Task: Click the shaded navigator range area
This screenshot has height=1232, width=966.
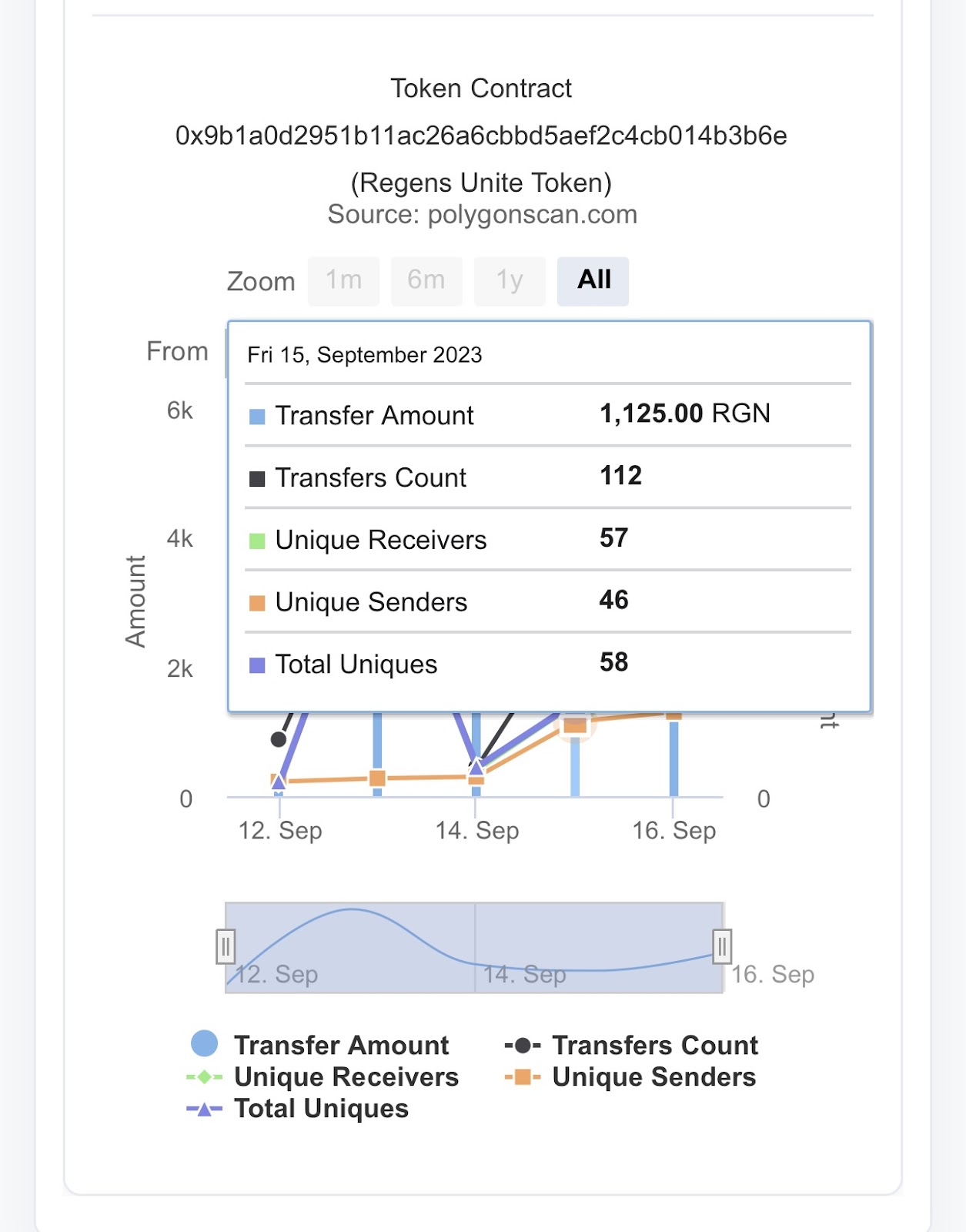Action: (x=474, y=947)
